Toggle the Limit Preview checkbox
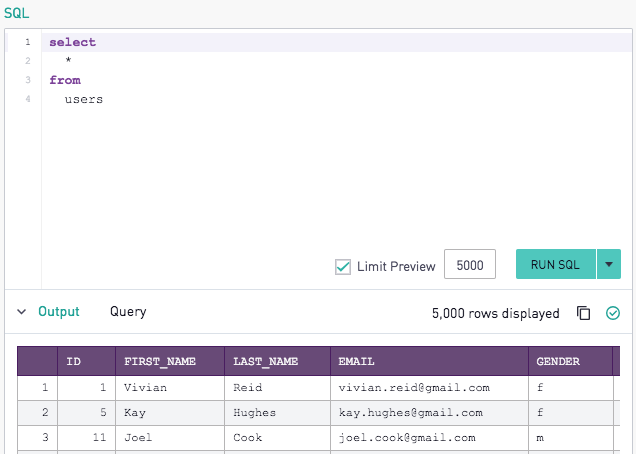Viewport: 636px width, 454px height. pyautogui.click(x=343, y=267)
